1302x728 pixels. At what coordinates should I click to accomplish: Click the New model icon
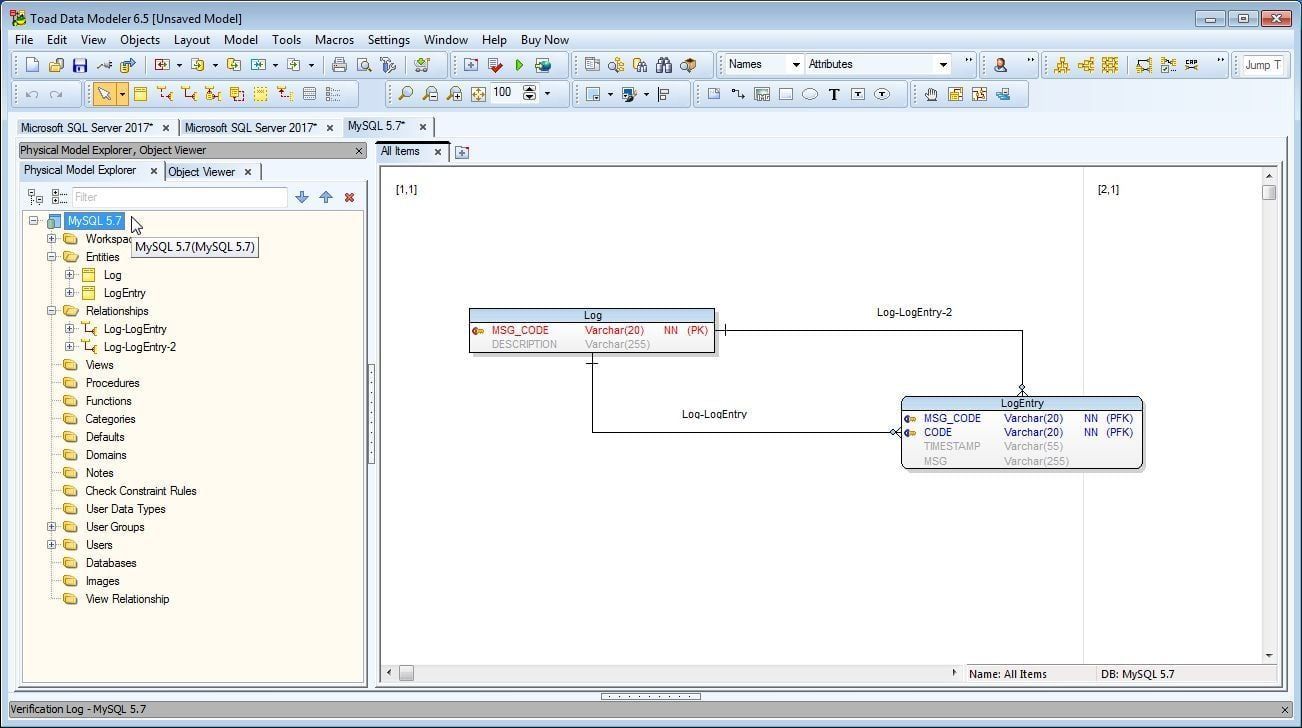[32, 65]
